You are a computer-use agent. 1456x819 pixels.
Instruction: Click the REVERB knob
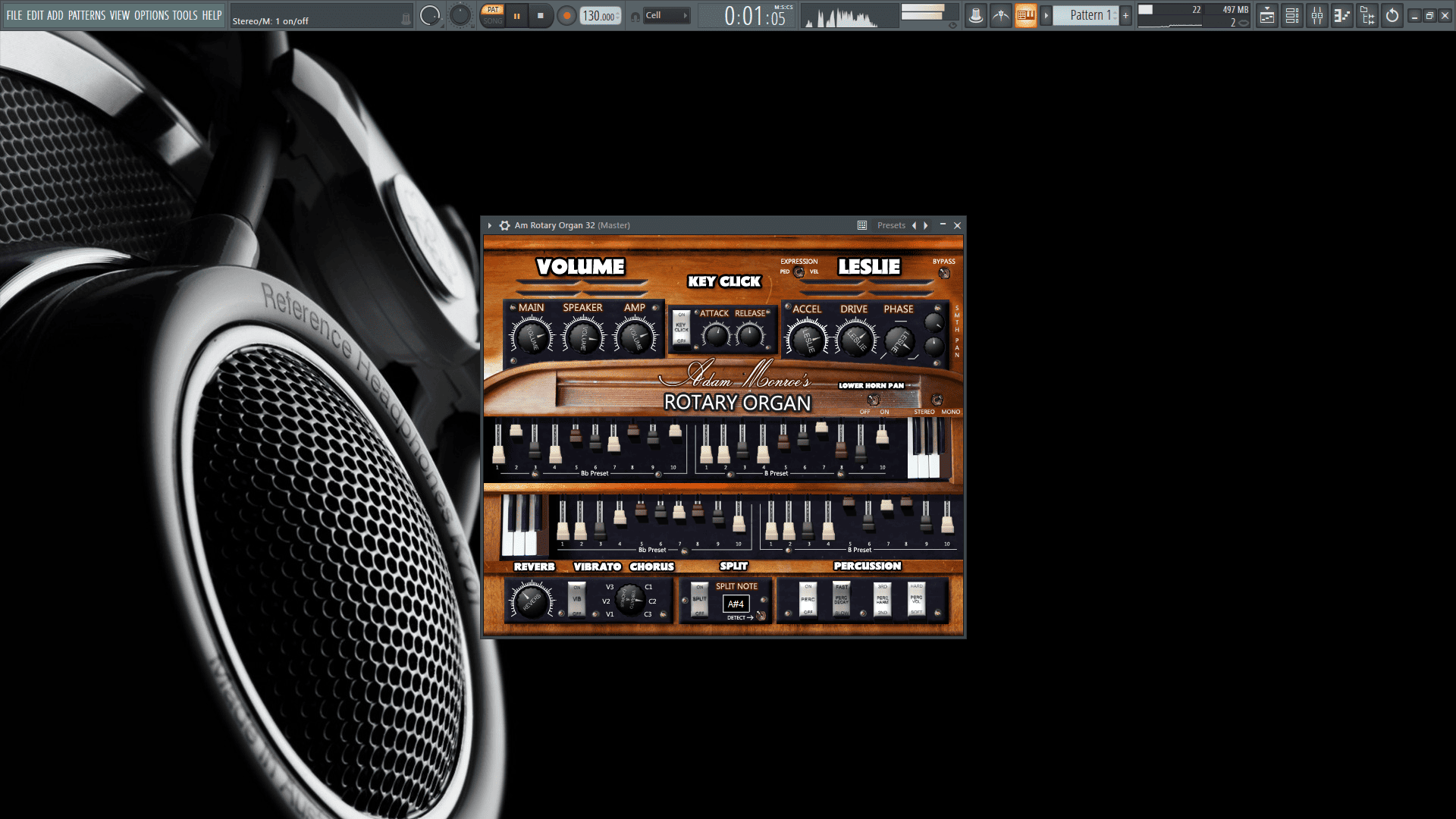click(x=532, y=601)
